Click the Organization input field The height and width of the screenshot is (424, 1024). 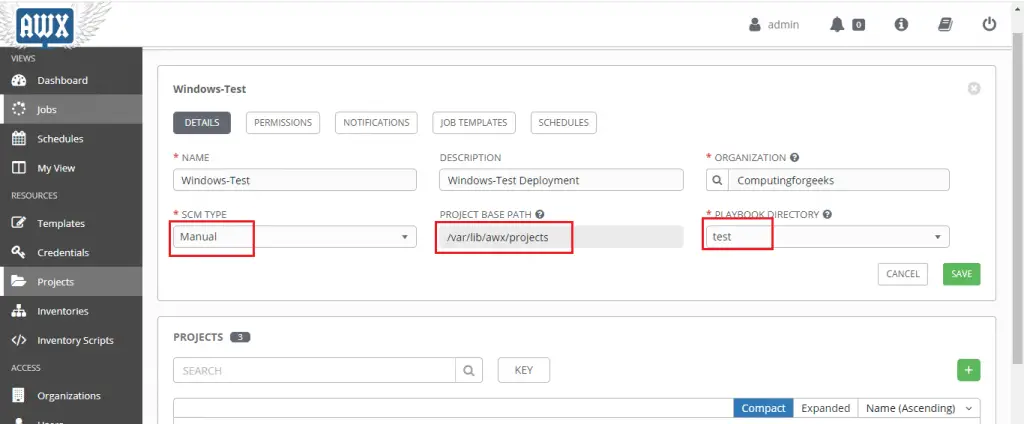point(839,180)
